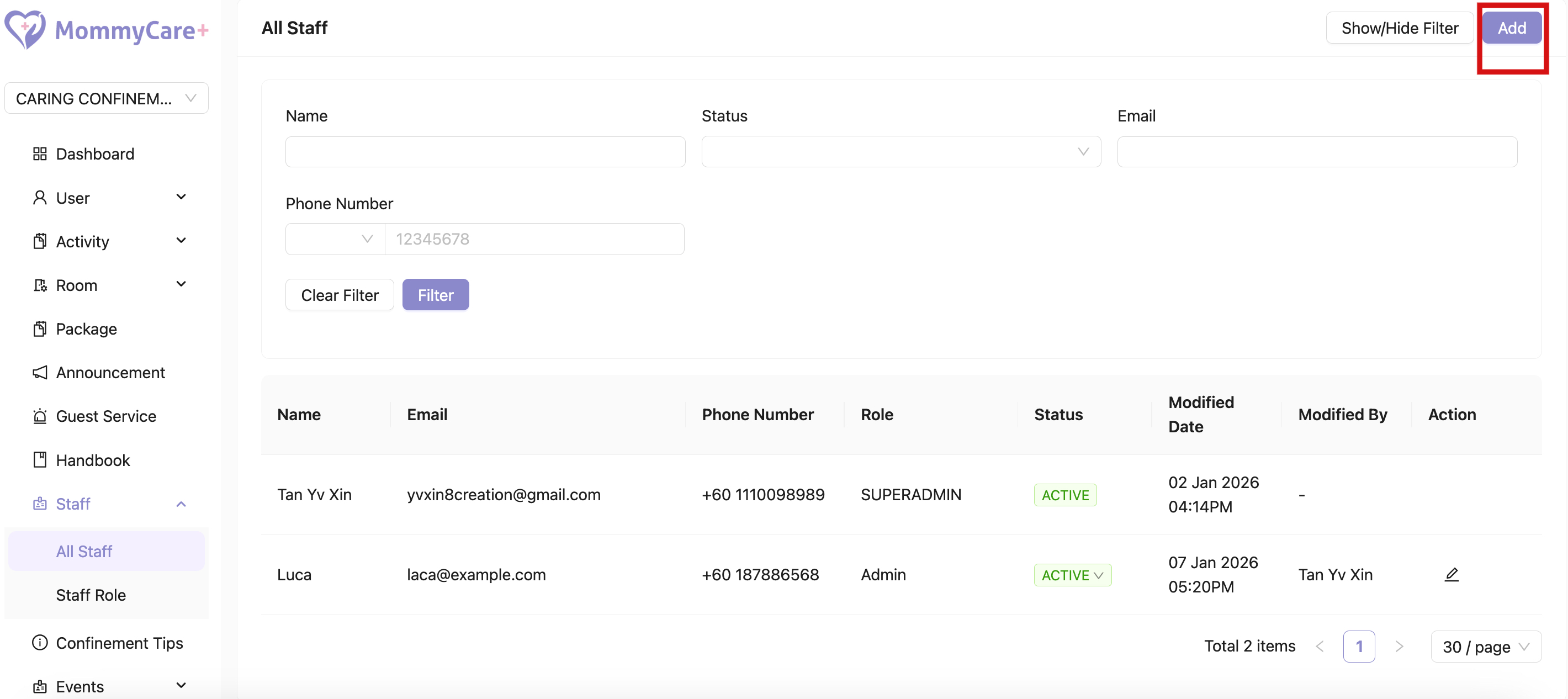Image resolution: width=1568 pixels, height=699 pixels.
Task: Open the phone country code dropdown
Action: coord(335,239)
